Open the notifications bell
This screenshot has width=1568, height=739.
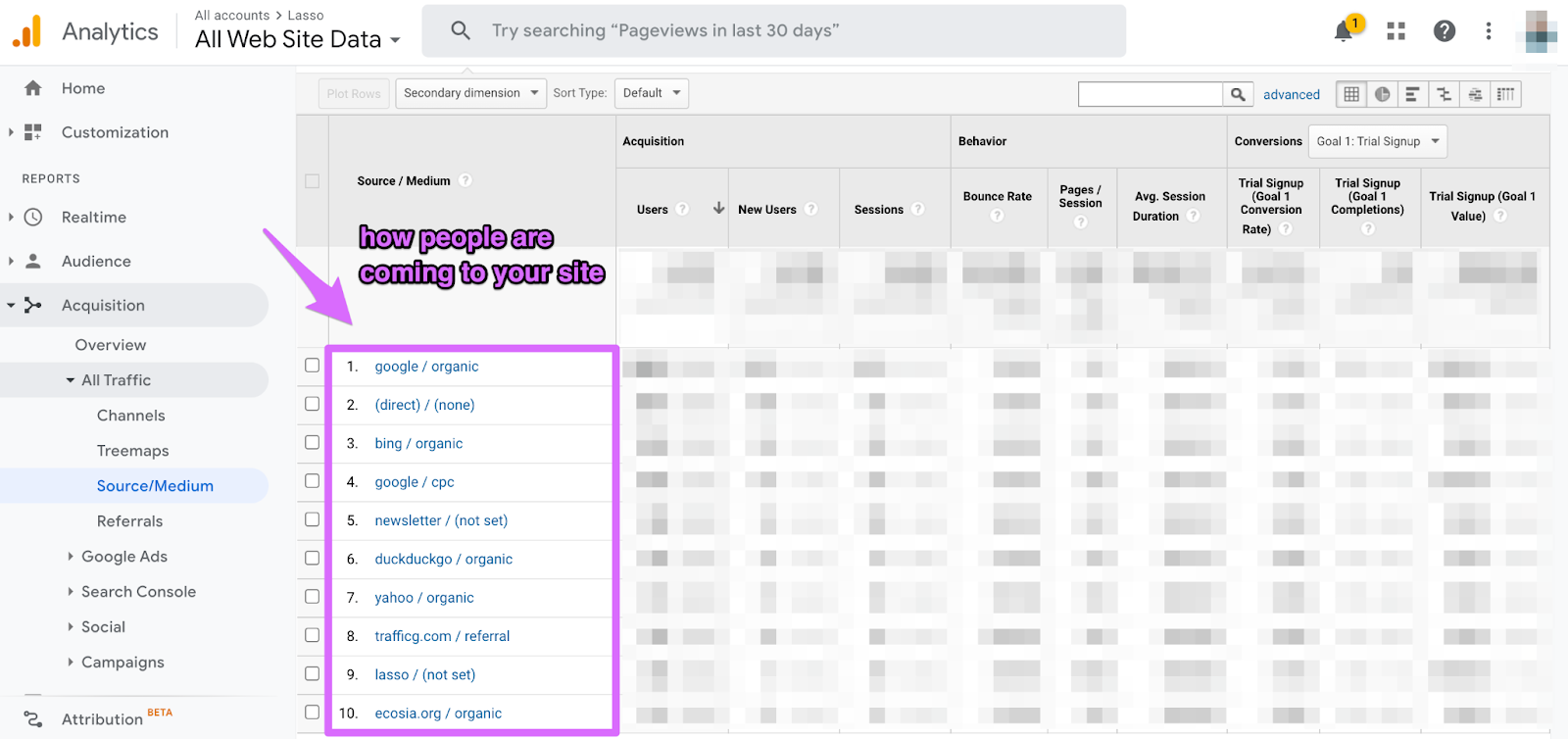point(1344,31)
